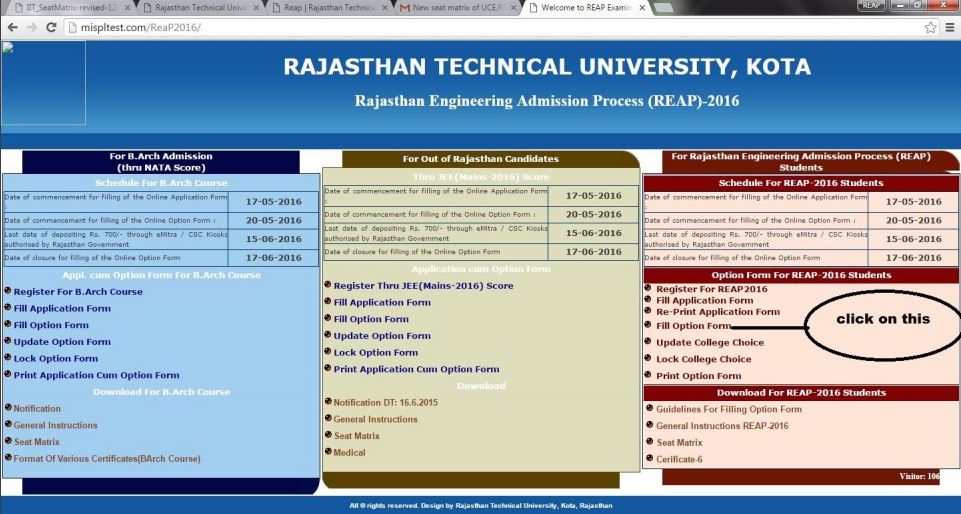Screen dimensions: 961x514
Task: Click the Gmail icon on the New seat matrix tab
Action: pos(405,8)
